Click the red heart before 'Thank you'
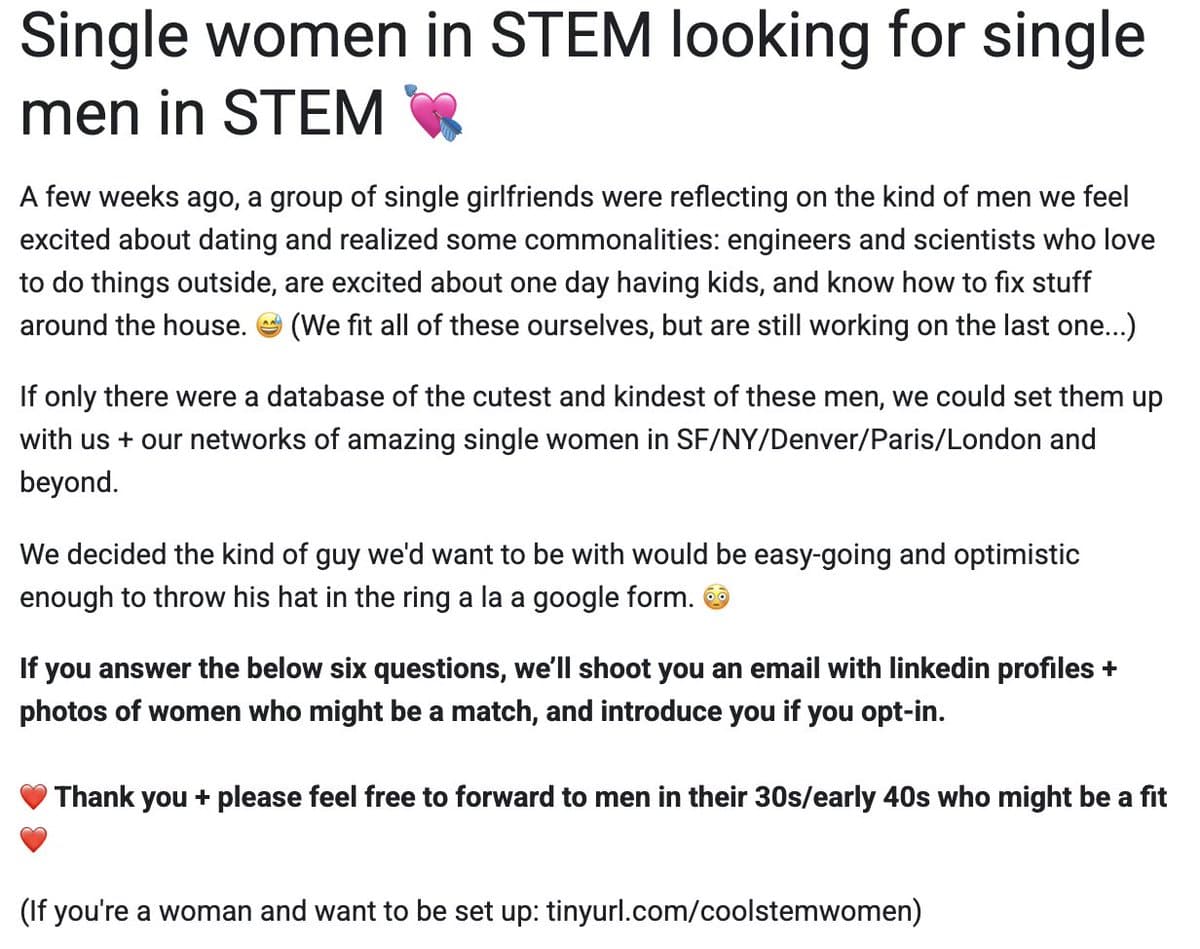1200x949 pixels. pos(34,797)
